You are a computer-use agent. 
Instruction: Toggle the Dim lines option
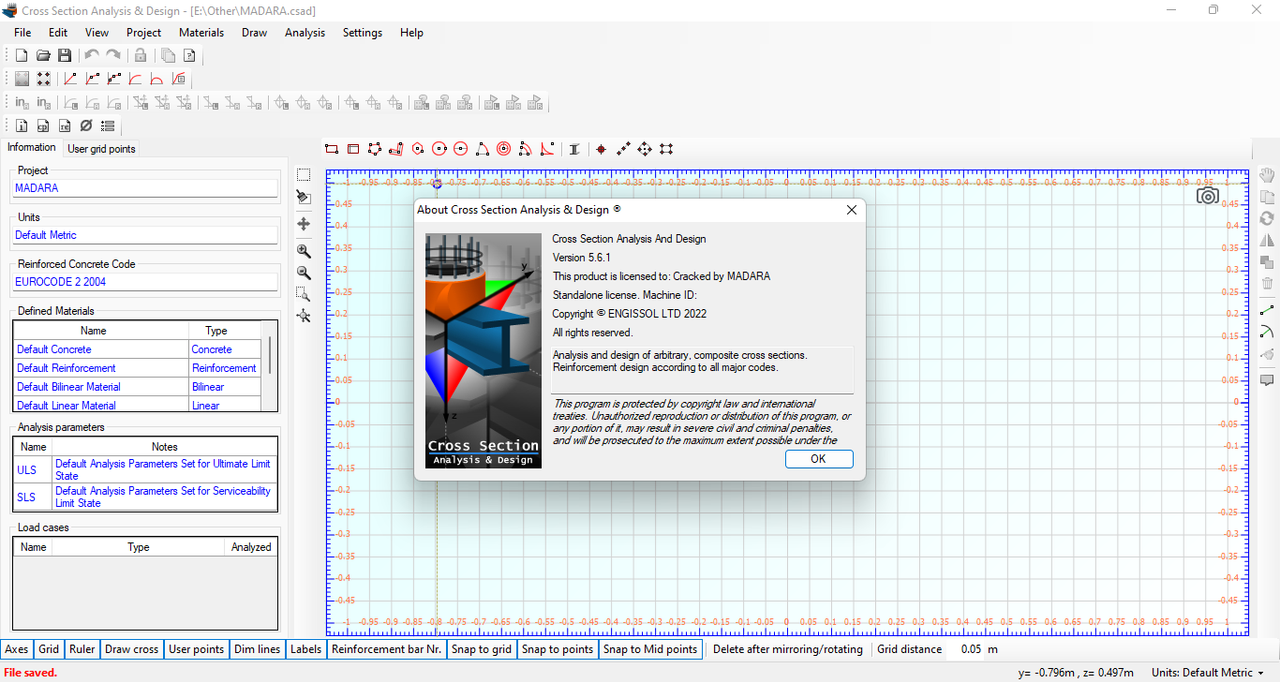click(257, 649)
